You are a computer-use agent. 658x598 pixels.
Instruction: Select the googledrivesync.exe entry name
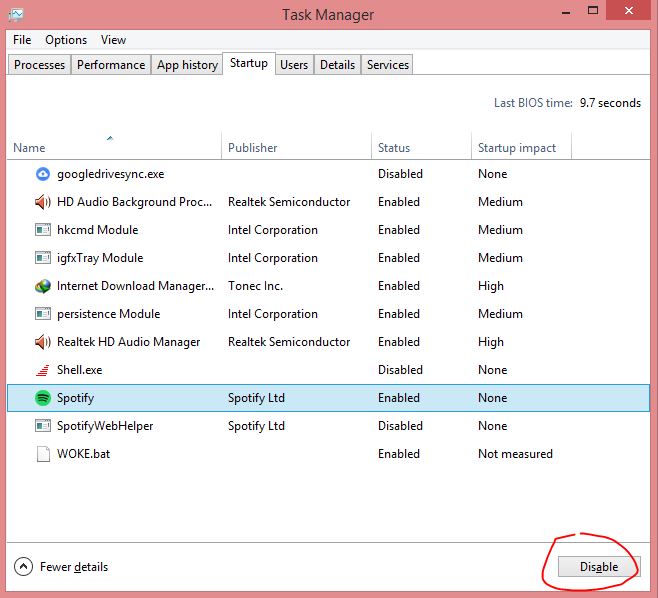111,174
